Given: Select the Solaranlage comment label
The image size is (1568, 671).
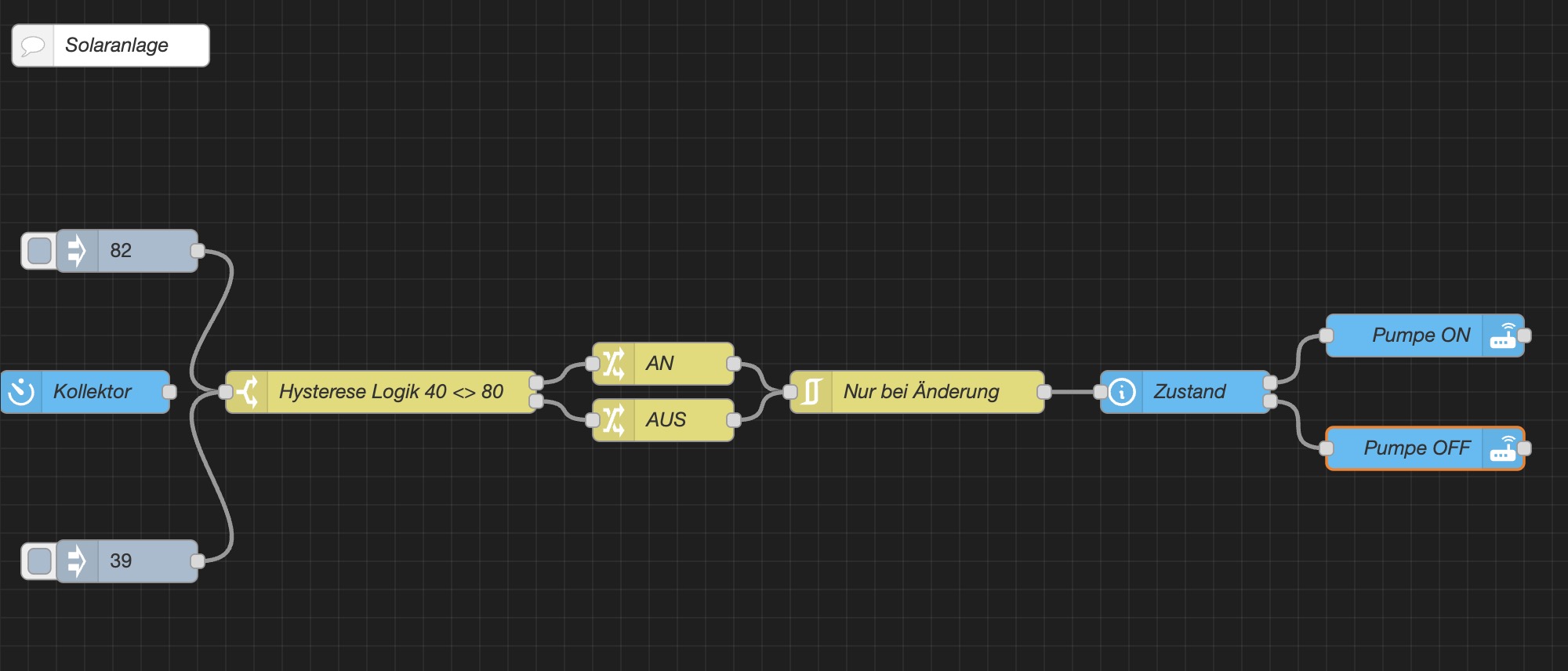Looking at the screenshot, I should 117,45.
